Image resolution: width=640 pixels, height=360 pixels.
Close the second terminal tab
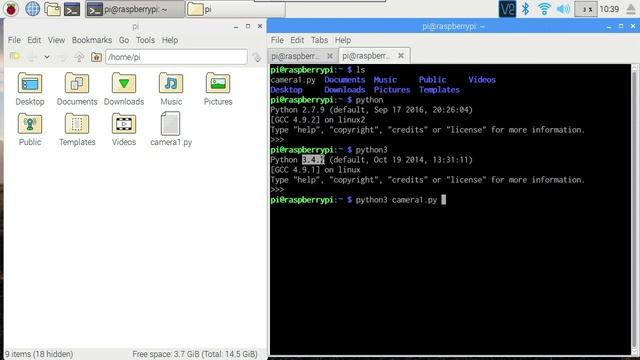(x=401, y=56)
